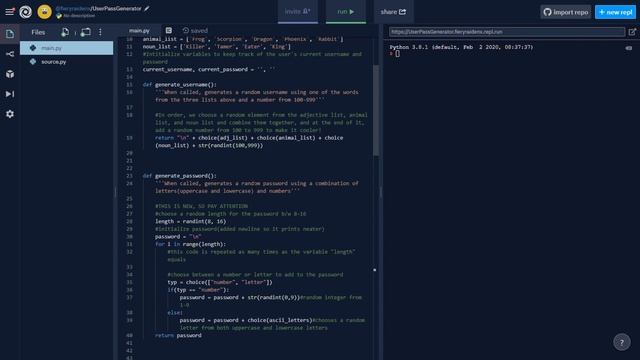Switch to the main.py editor tab

pos(139,30)
